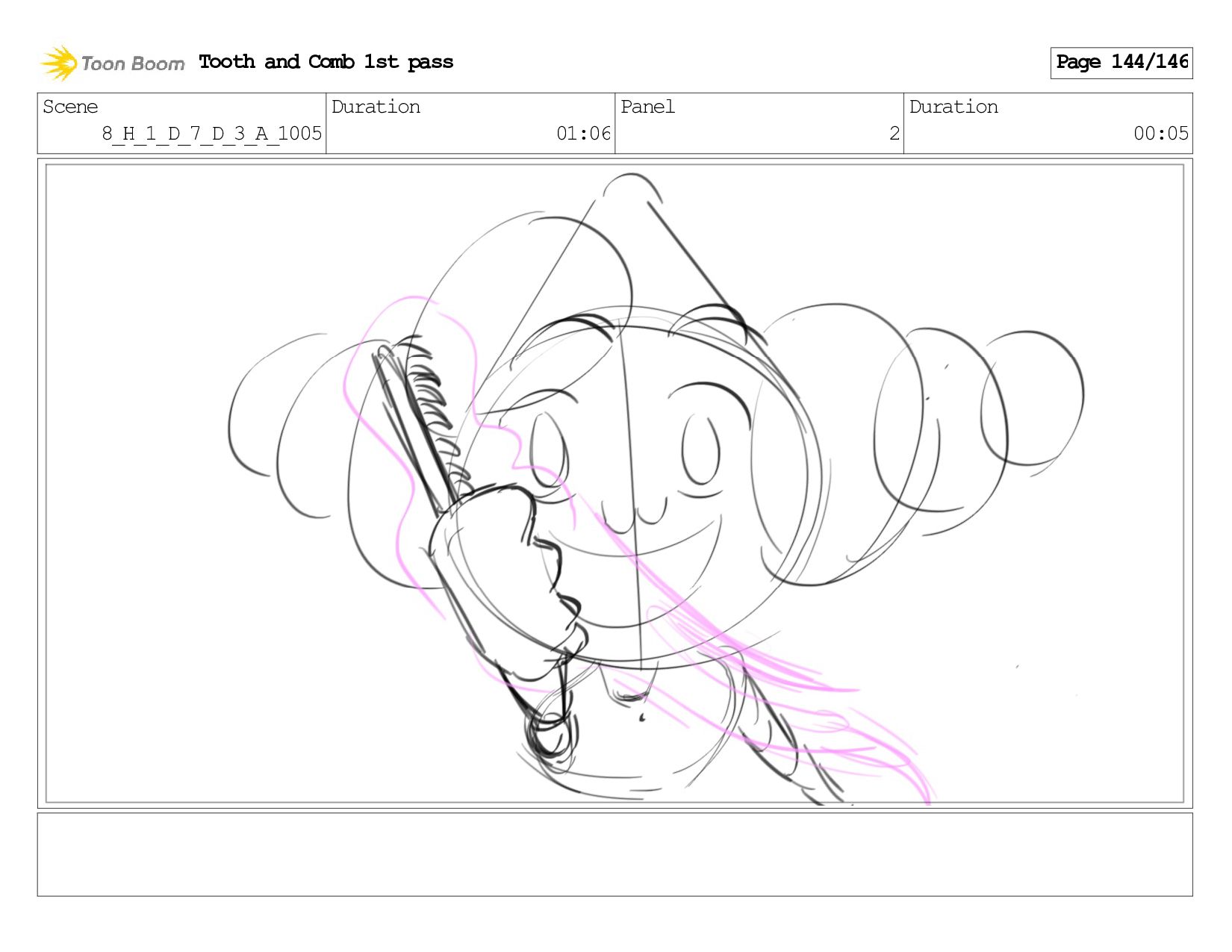Click the panel number '2'
Viewport: 1232px width, 952px height.
click(x=895, y=134)
